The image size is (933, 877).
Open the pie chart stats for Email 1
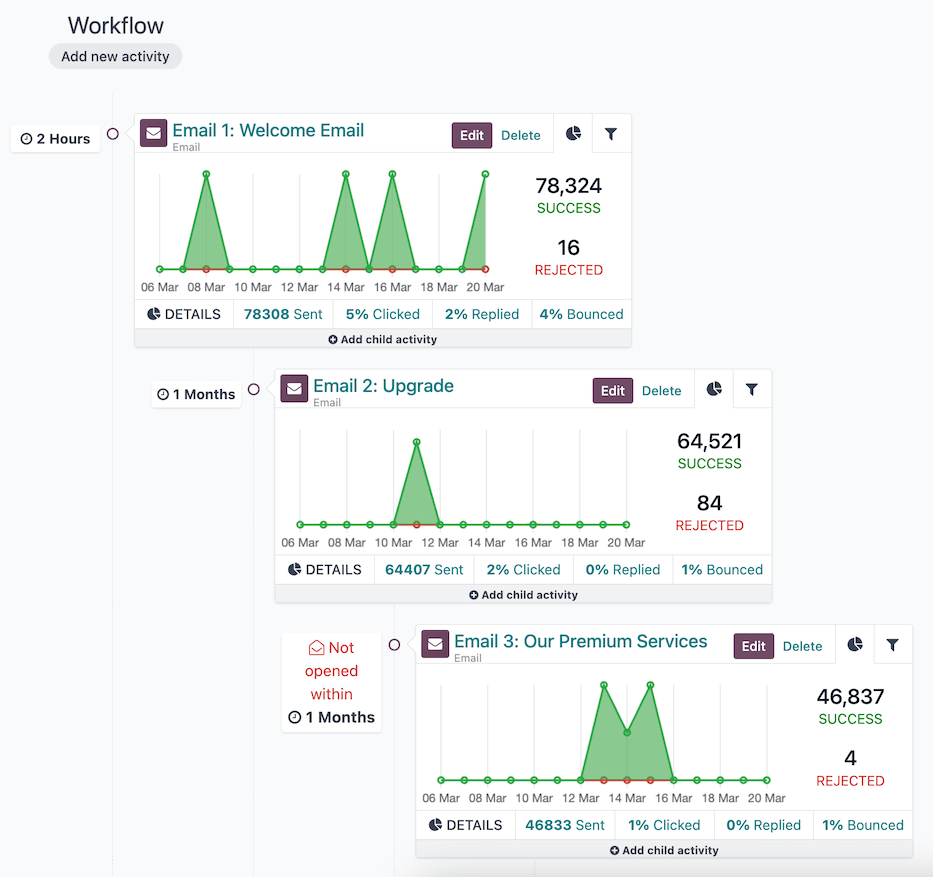pos(573,132)
